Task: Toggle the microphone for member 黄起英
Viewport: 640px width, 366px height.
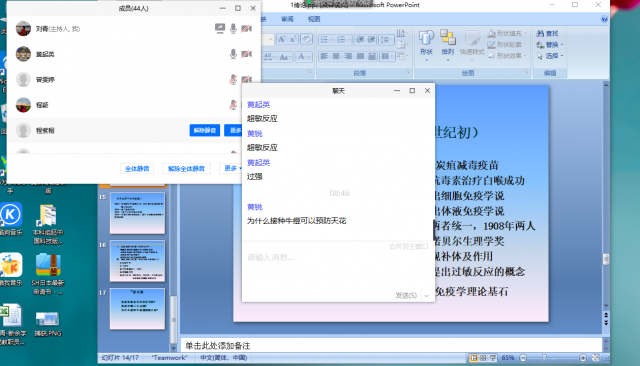Action: pyautogui.click(x=233, y=54)
